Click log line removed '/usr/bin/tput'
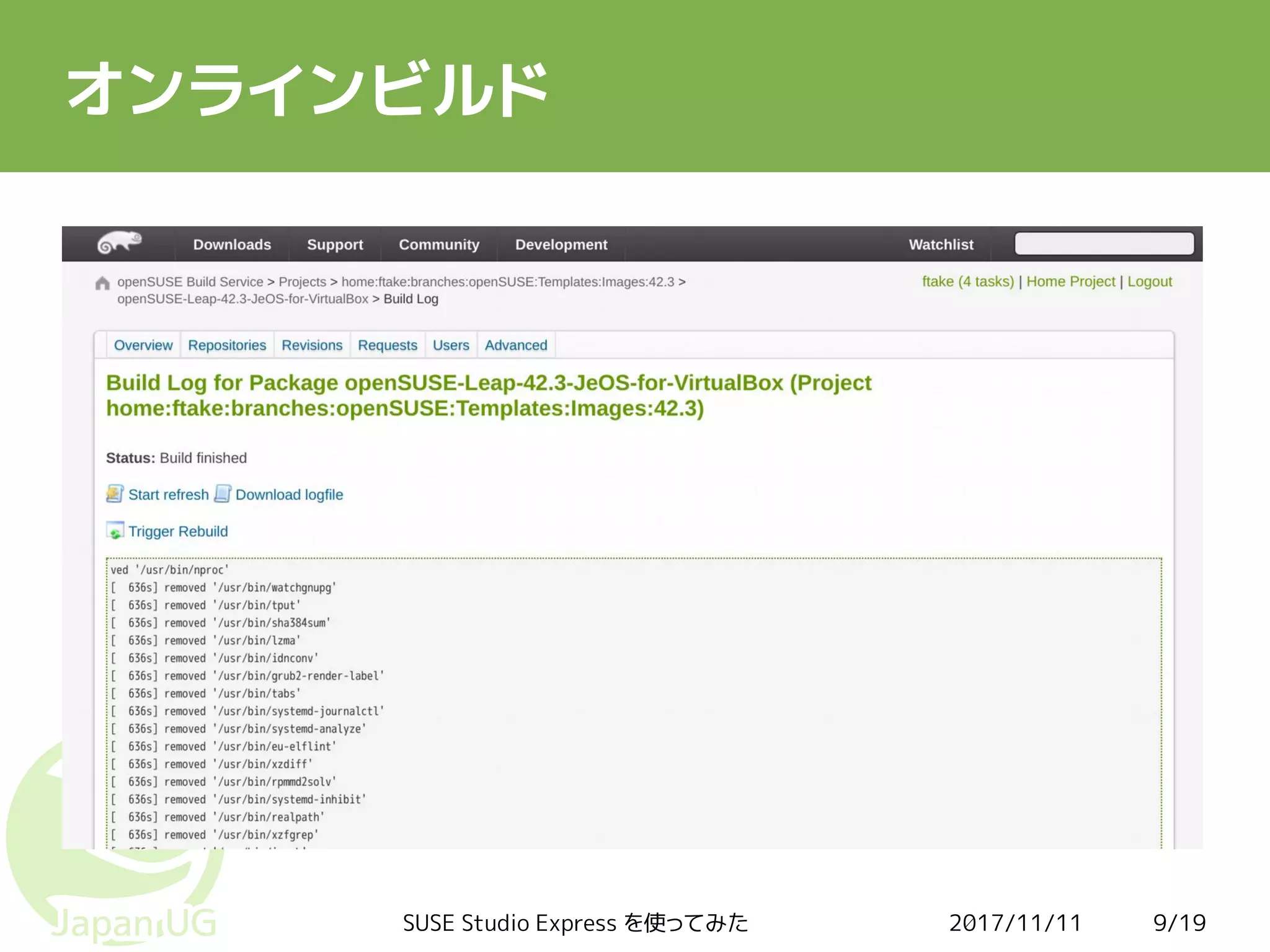 (x=205, y=605)
